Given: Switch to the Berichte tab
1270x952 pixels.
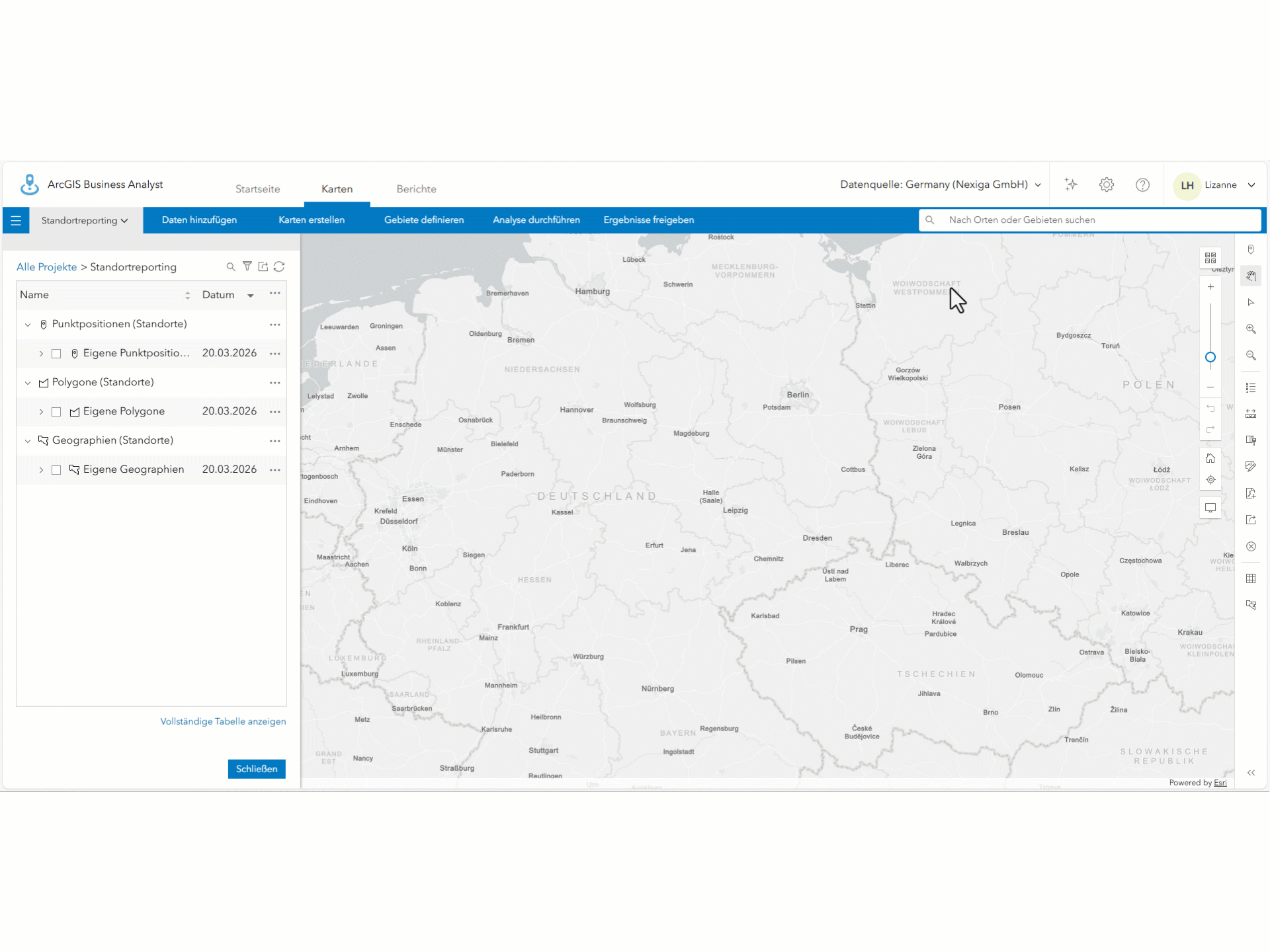Looking at the screenshot, I should (x=416, y=189).
